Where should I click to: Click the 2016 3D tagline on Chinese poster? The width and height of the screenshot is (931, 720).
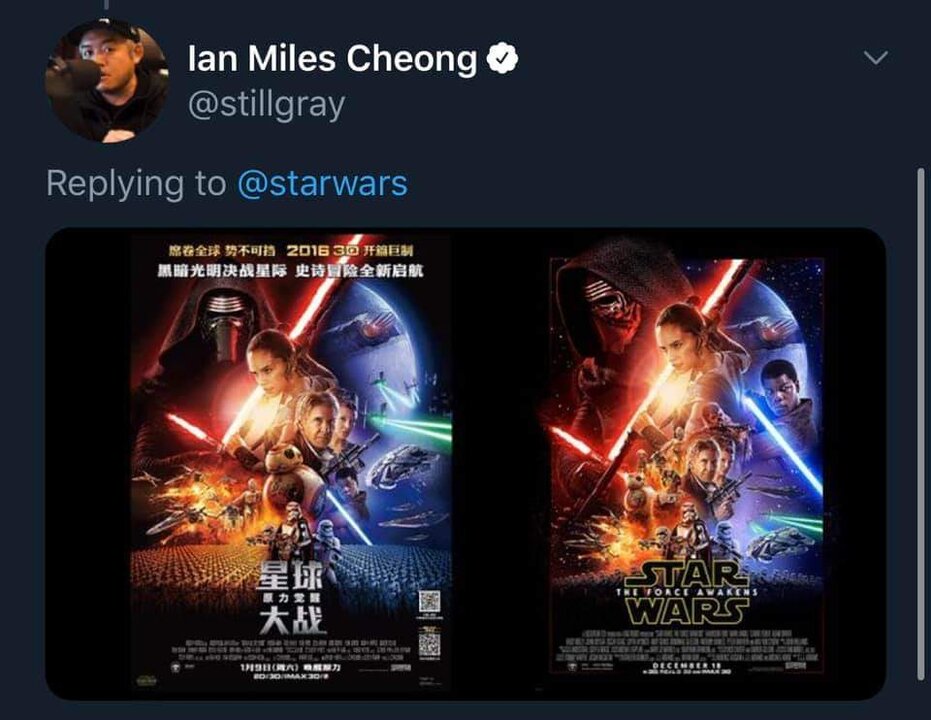pos(324,252)
